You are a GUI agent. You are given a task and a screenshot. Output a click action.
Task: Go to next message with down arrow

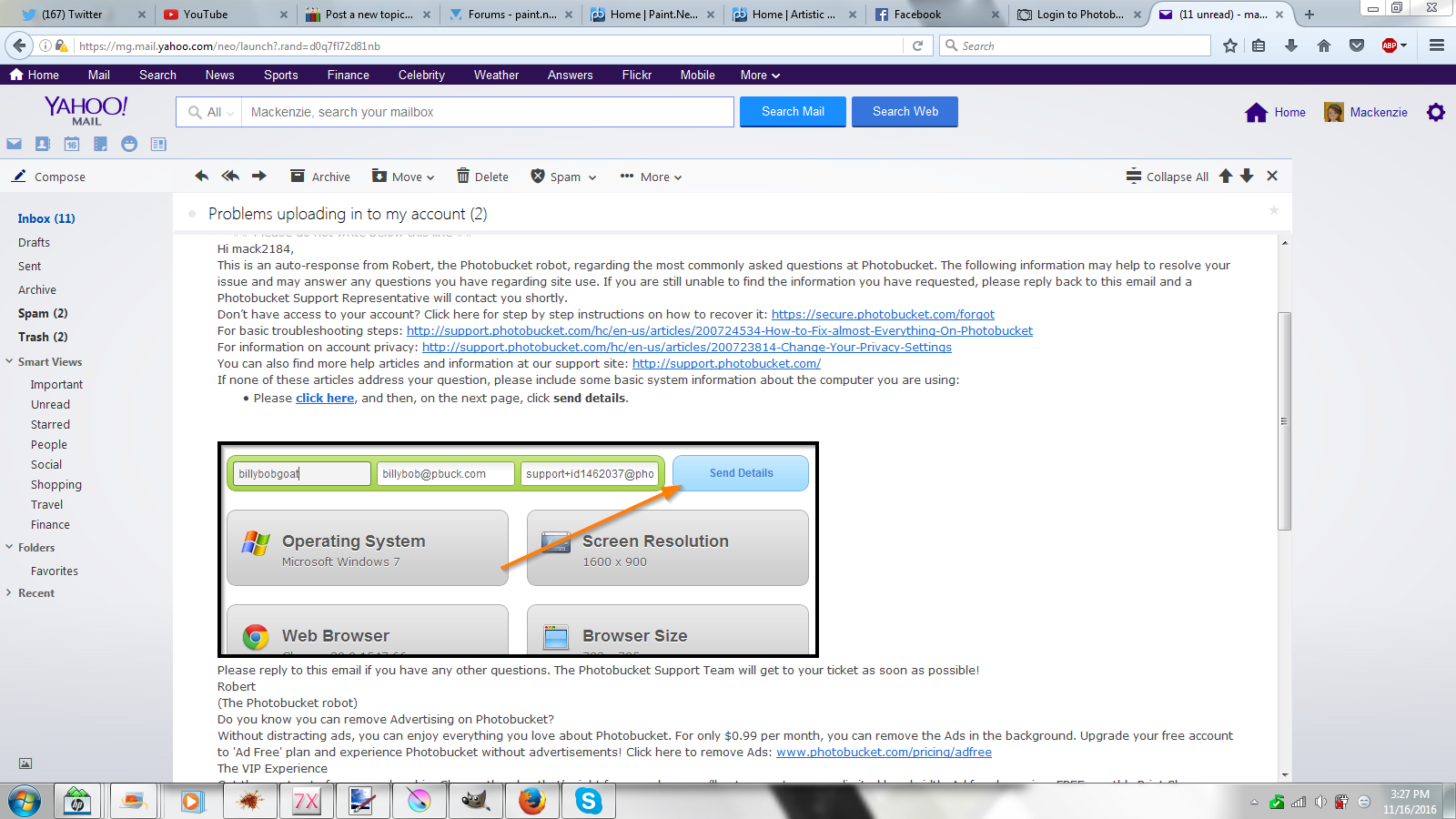click(1247, 176)
